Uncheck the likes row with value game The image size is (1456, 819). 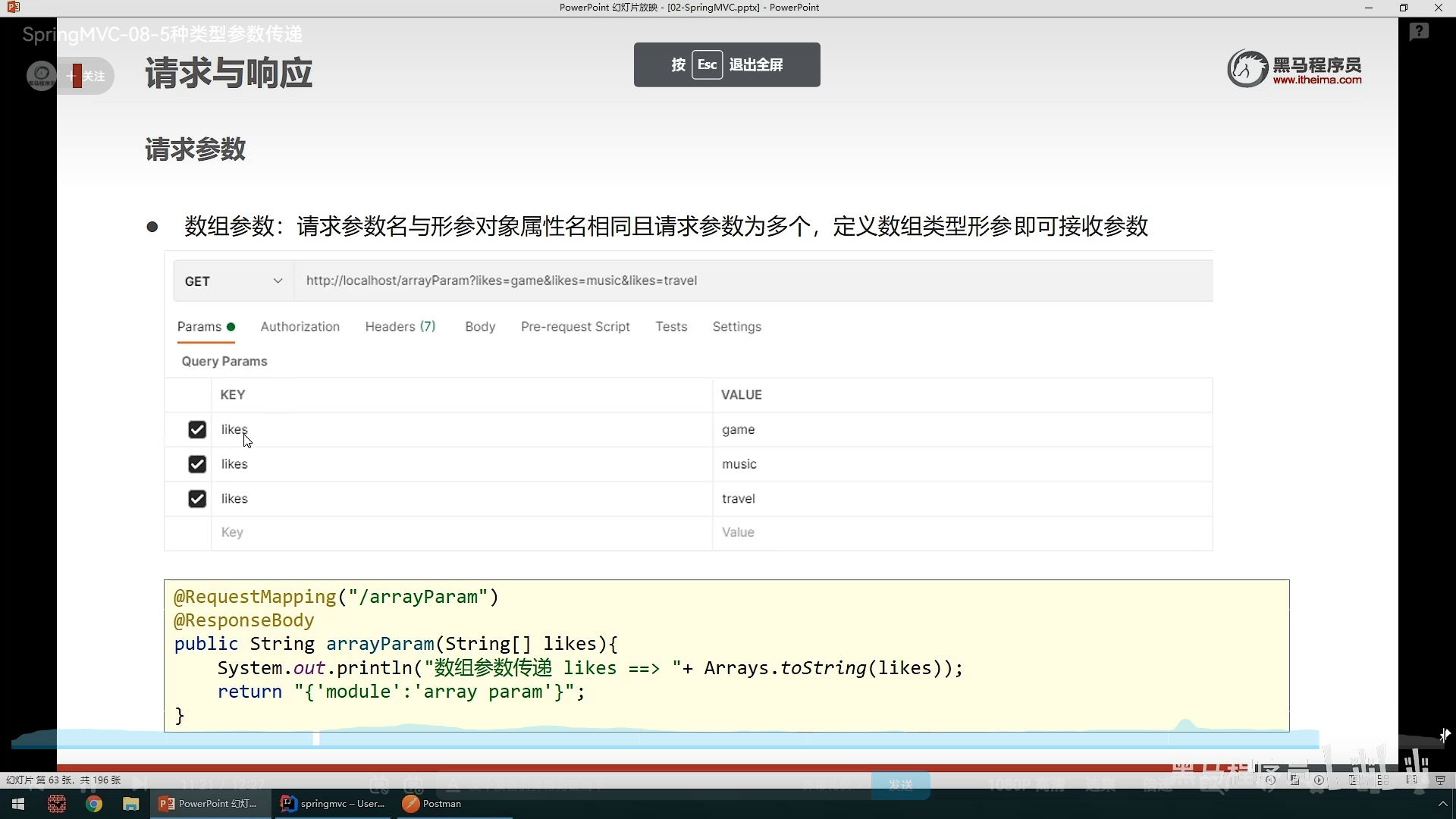(x=197, y=430)
